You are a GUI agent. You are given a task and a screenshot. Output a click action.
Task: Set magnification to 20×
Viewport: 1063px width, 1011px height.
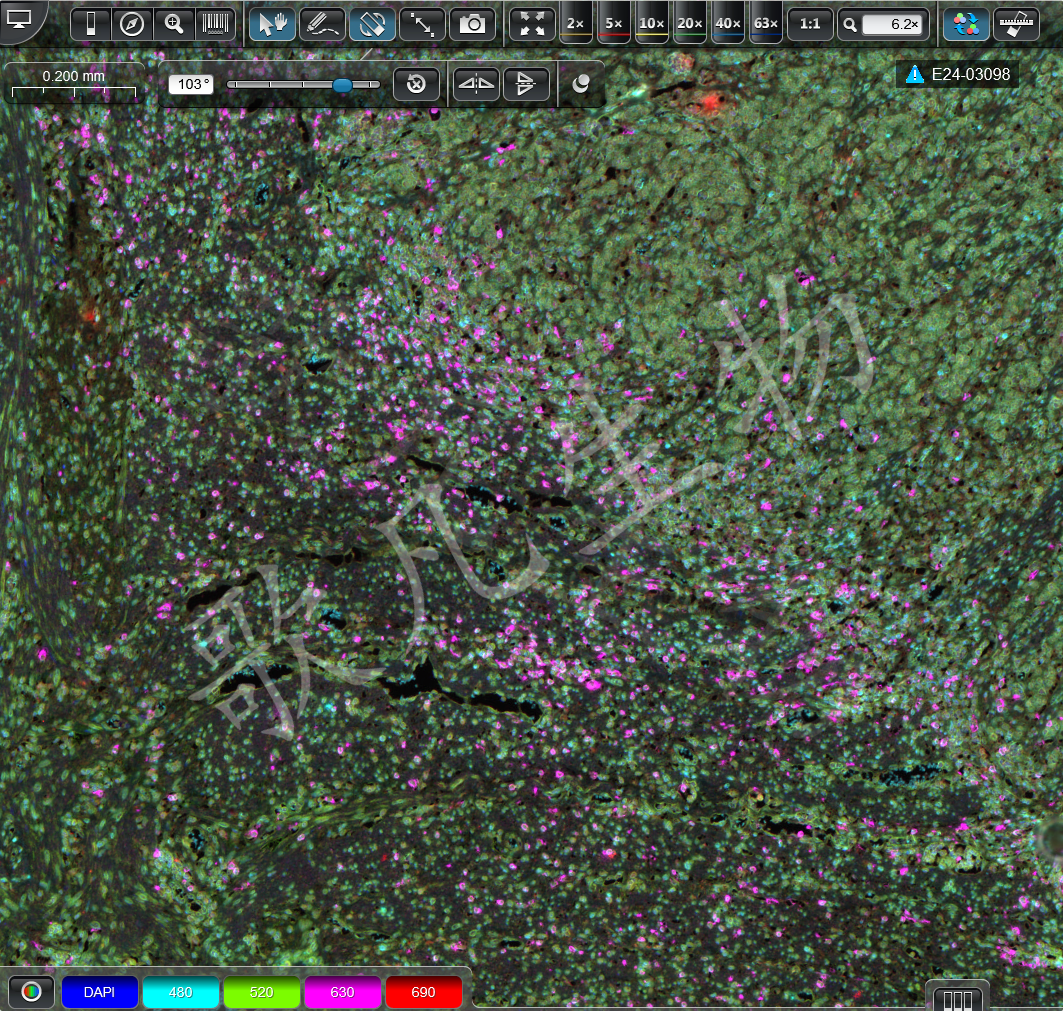coord(689,24)
